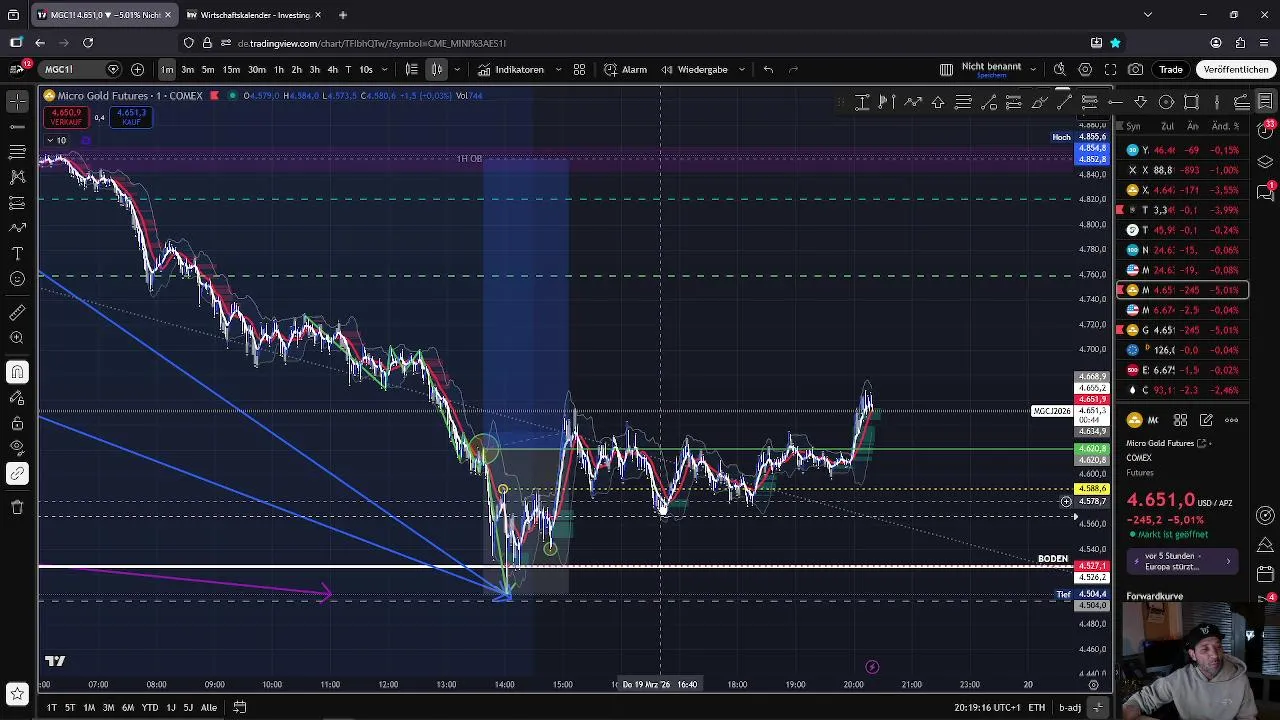The width and height of the screenshot is (1280, 720).
Task: Open news item vor 5 Stunden Europa stürzt
Action: point(1180,561)
